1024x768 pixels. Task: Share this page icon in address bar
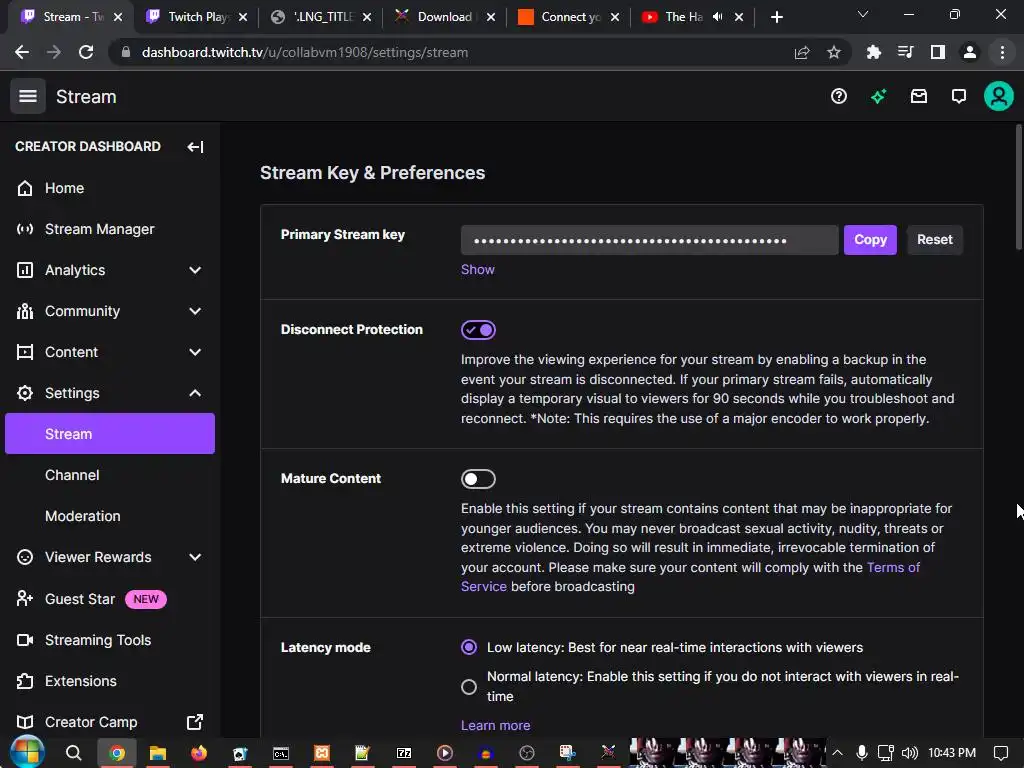[x=802, y=52]
